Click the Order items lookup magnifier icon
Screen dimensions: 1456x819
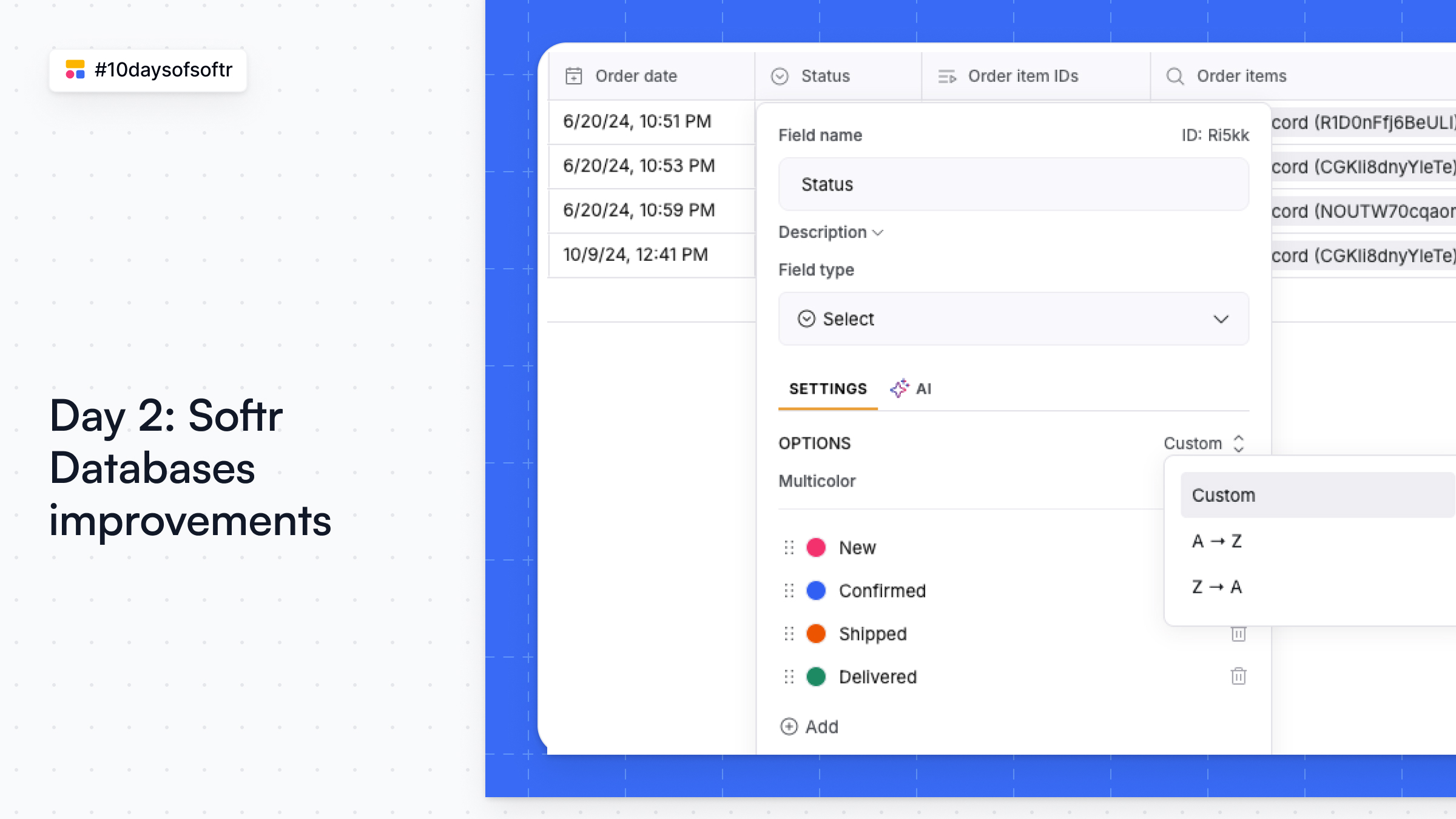point(1175,76)
